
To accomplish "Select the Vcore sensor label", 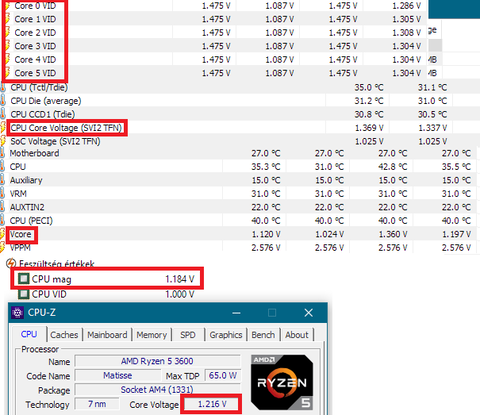I will 20,234.
